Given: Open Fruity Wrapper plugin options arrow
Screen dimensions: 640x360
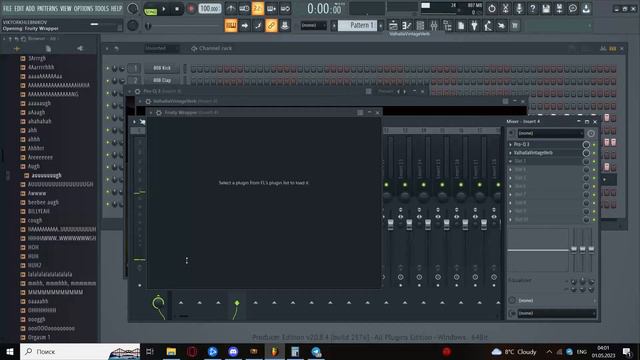Looking at the screenshot, I should tap(151, 112).
